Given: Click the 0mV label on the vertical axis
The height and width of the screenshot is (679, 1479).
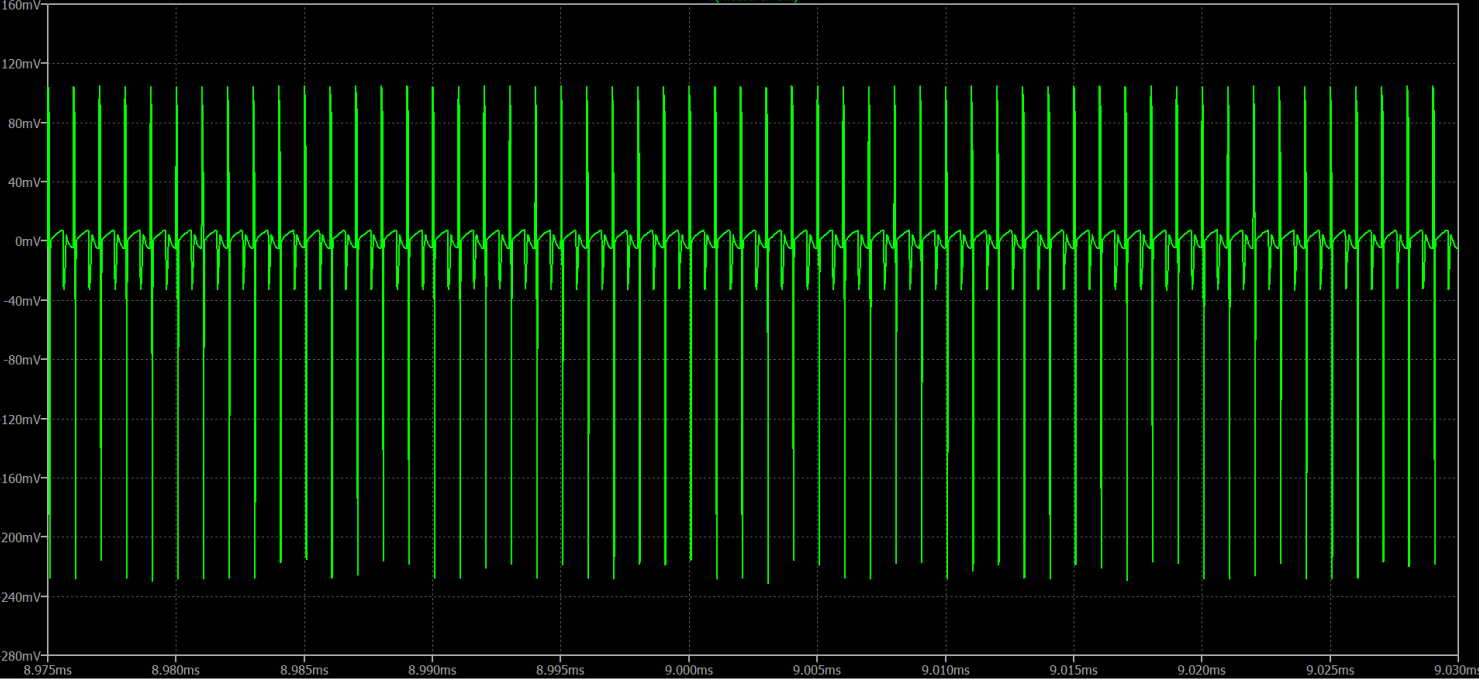Looking at the screenshot, I should point(26,241).
